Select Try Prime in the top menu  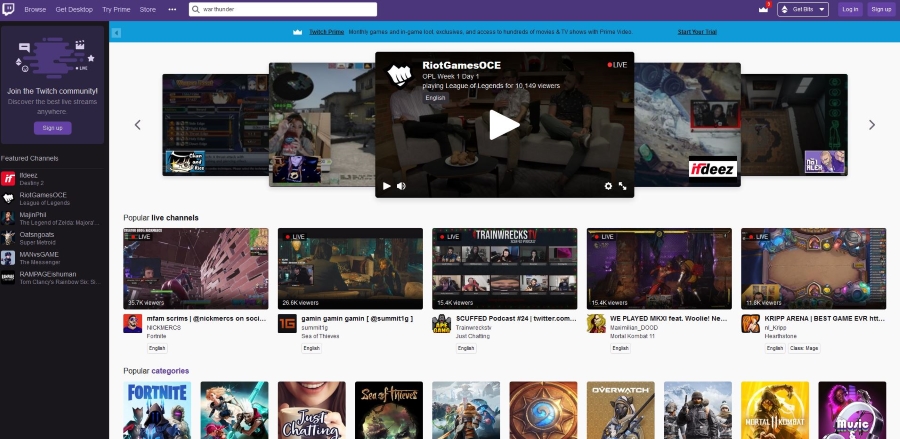click(x=116, y=10)
